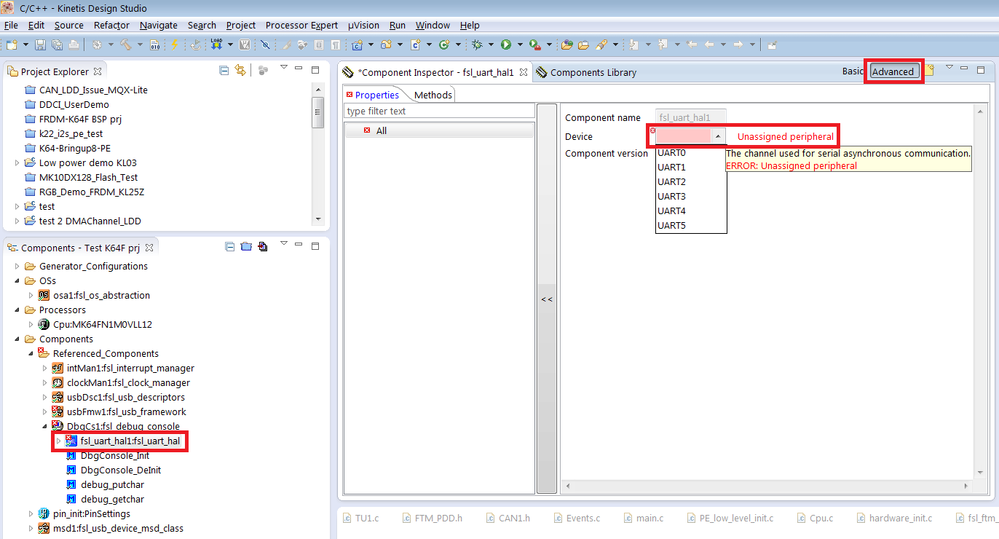
Task: Expand fsl_uart_hal1:fsl_uart_hal node
Action: click(x=59, y=441)
